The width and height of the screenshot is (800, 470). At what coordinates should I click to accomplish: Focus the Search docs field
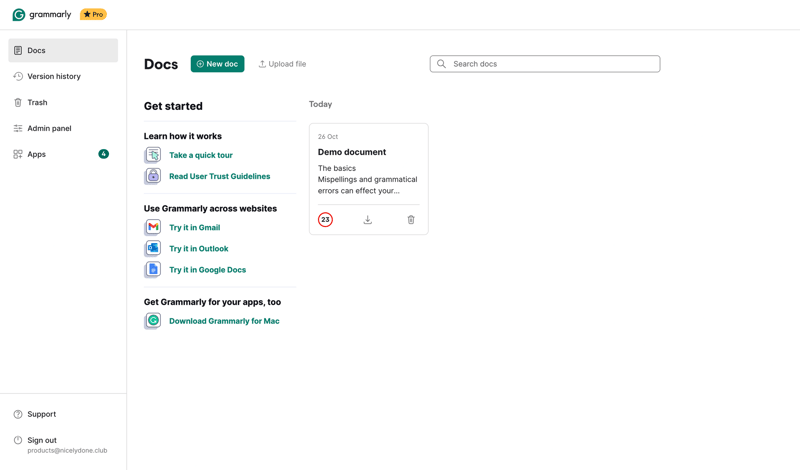pos(545,64)
